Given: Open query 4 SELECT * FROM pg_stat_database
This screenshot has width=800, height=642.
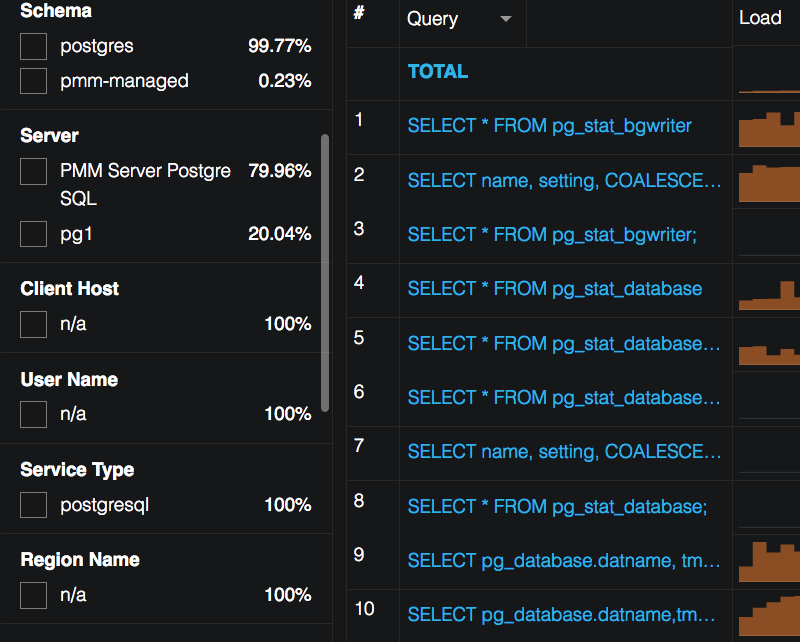Looking at the screenshot, I should [555, 289].
